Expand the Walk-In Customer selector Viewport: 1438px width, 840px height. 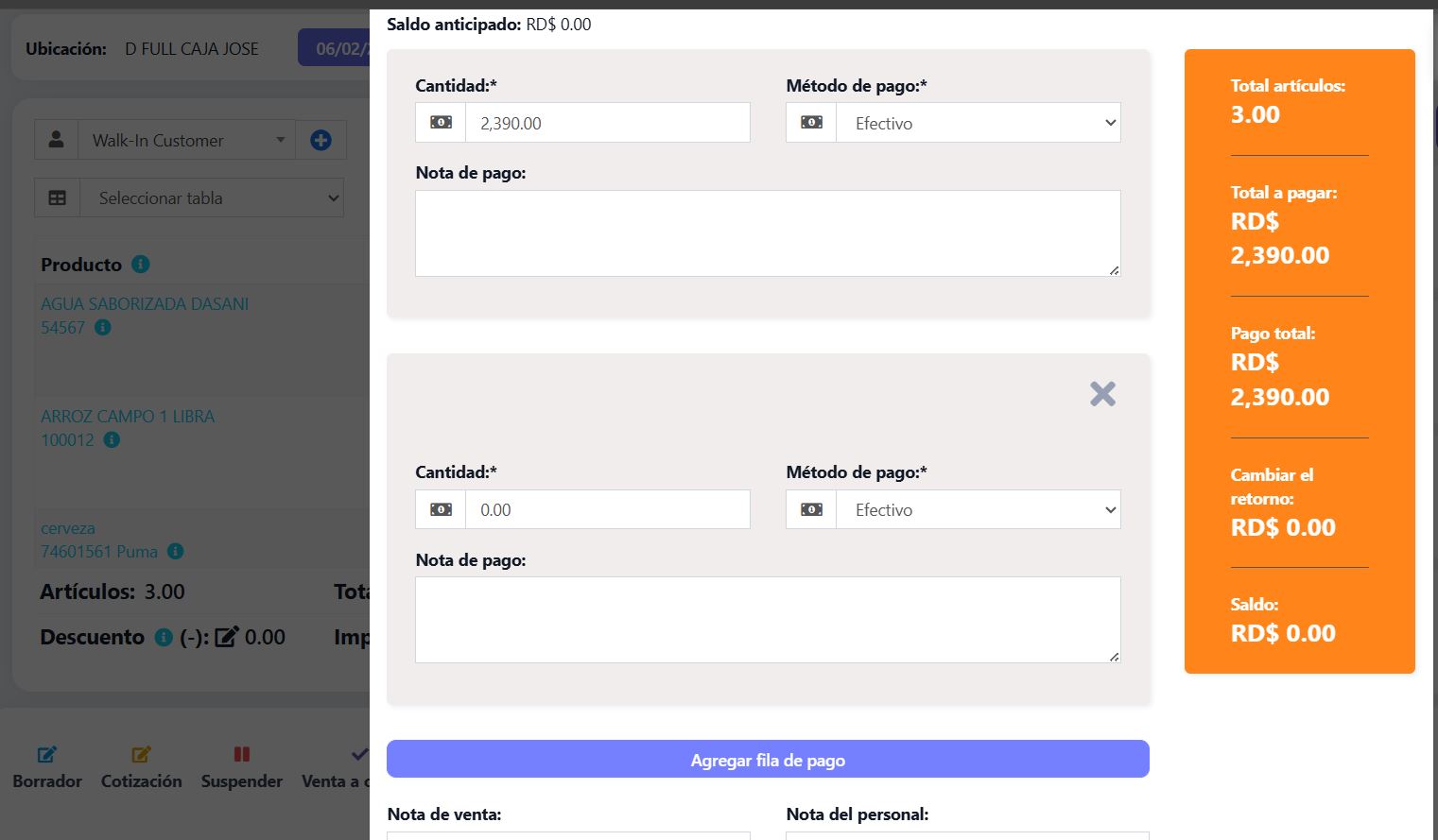coord(186,140)
